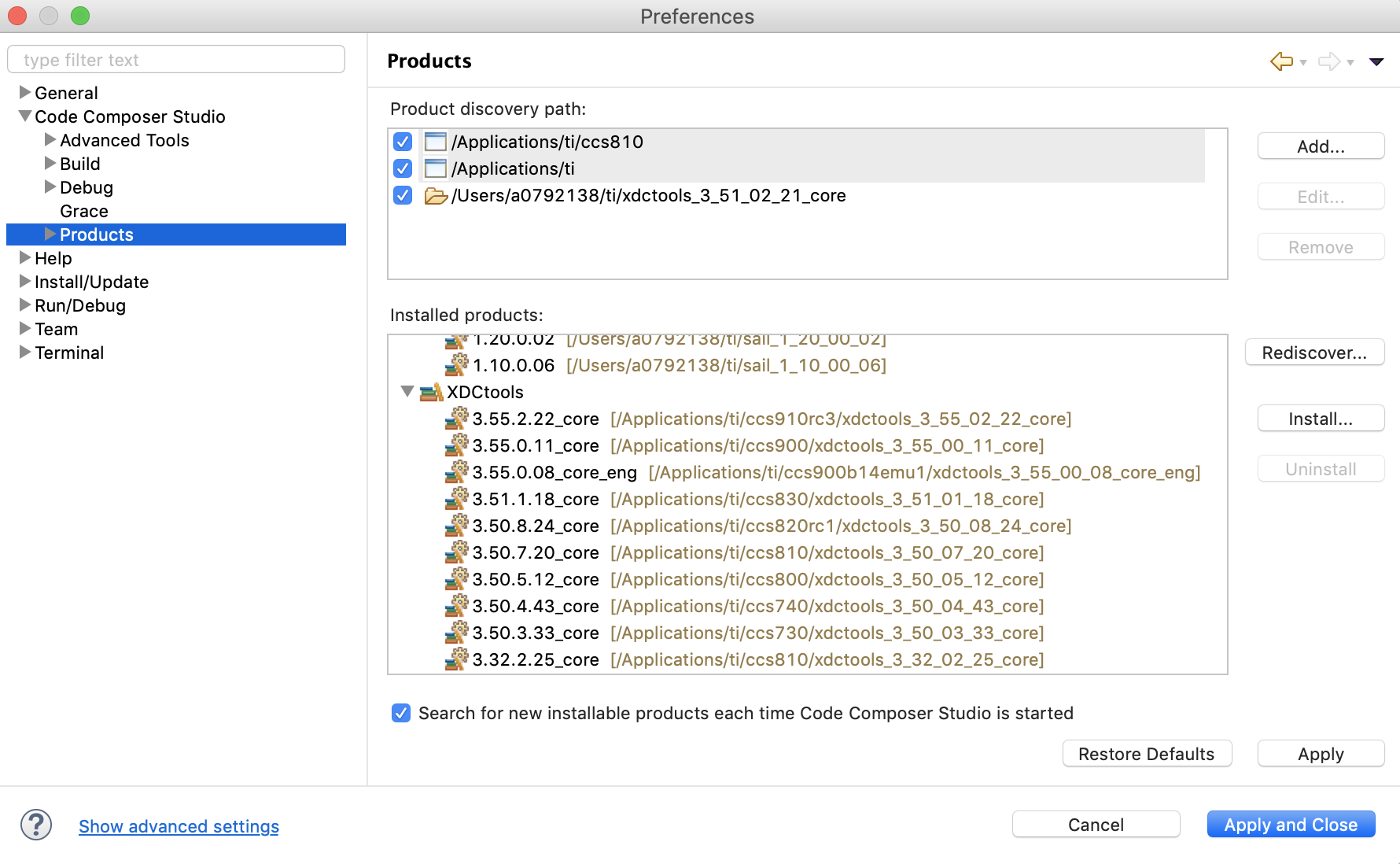Expand the Advanced Tools node
The image size is (1400, 864).
click(50, 139)
